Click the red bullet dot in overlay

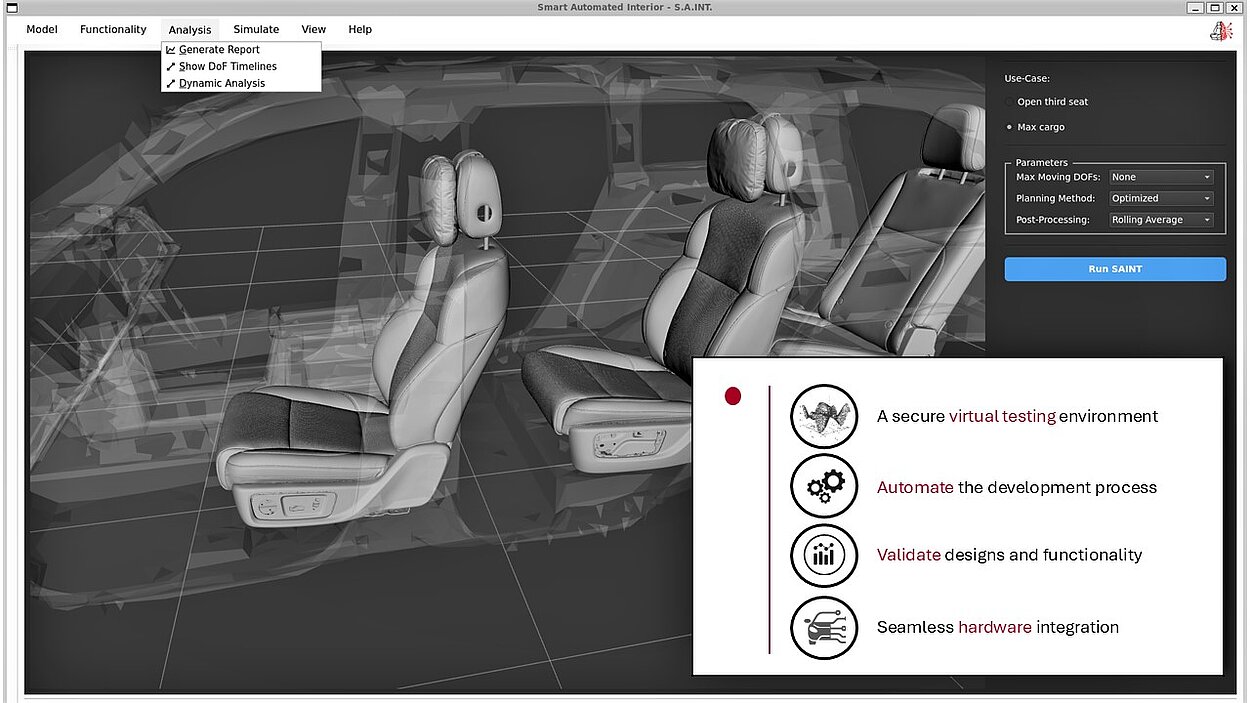733,397
